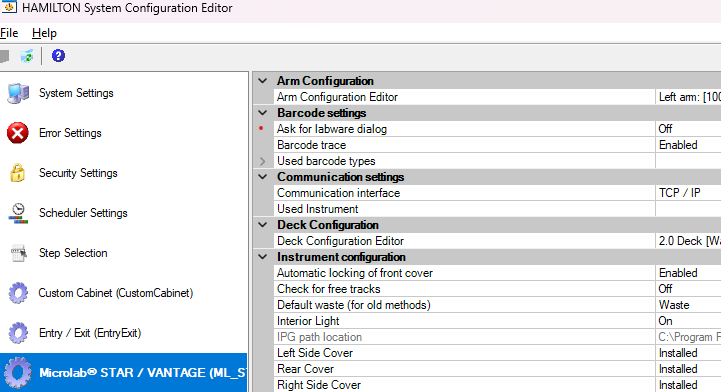
Task: Click the Waste value cell
Action: [688, 305]
